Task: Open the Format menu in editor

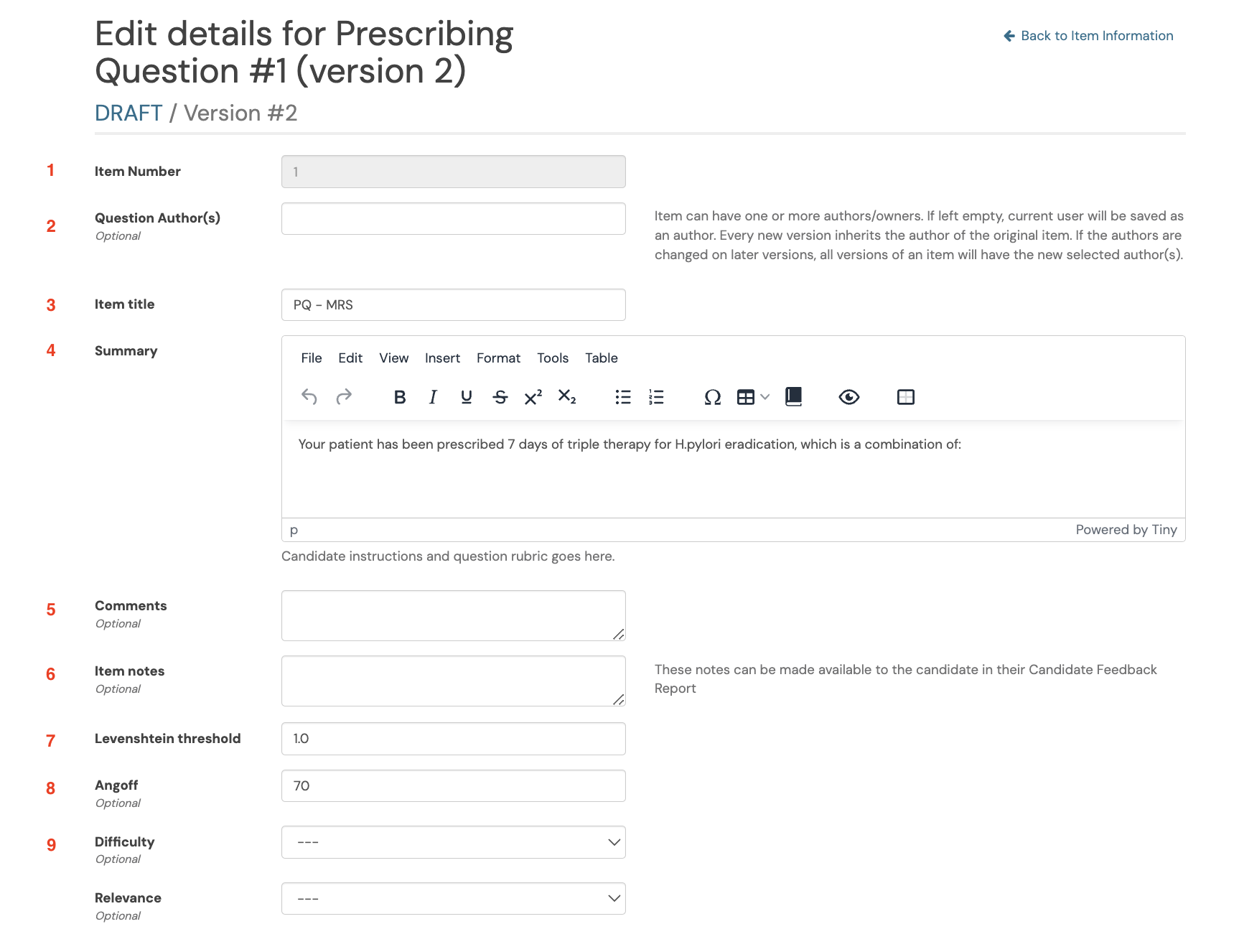Action: coord(498,358)
